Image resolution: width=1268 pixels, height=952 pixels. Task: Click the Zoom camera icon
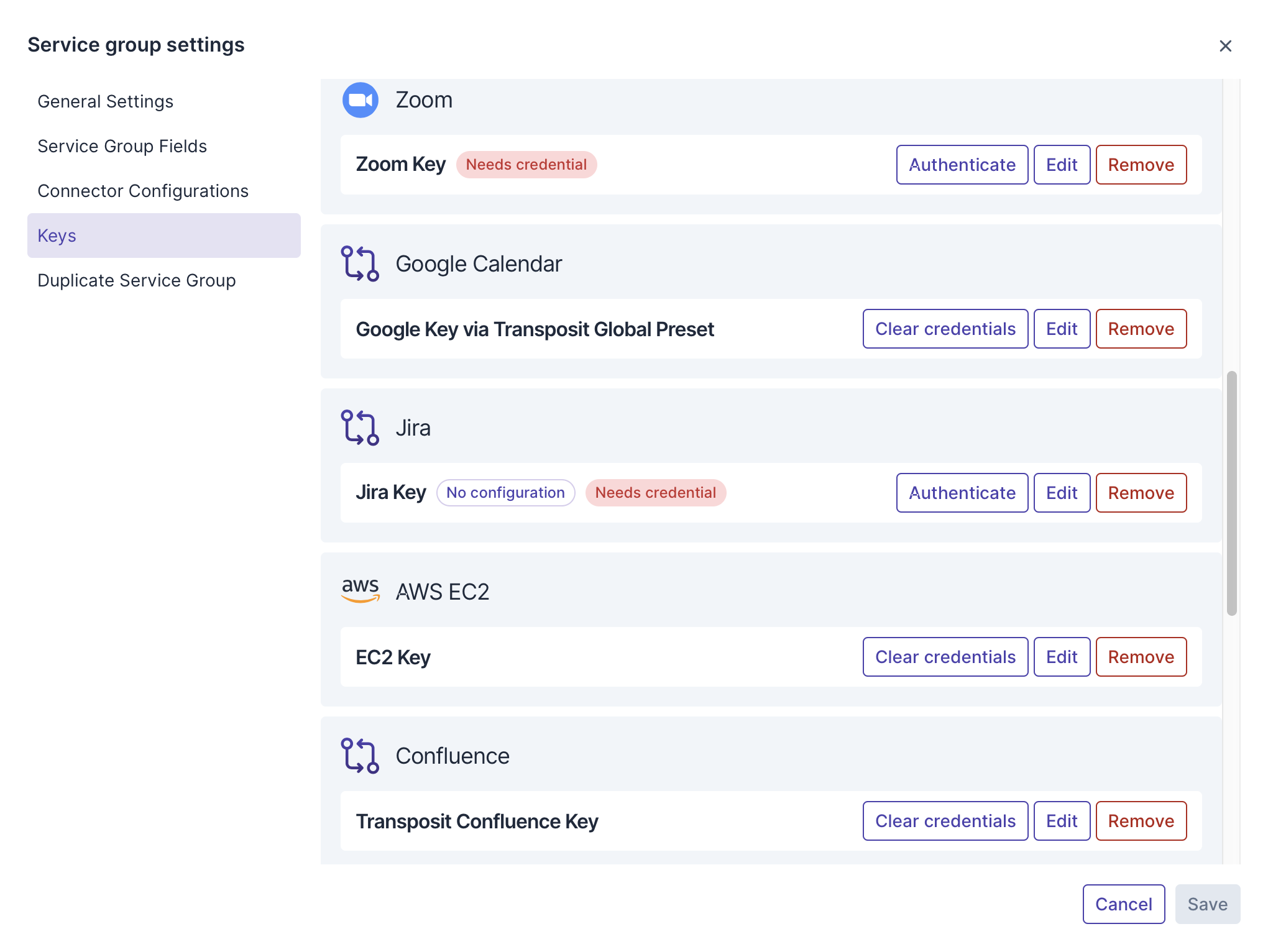(x=360, y=100)
